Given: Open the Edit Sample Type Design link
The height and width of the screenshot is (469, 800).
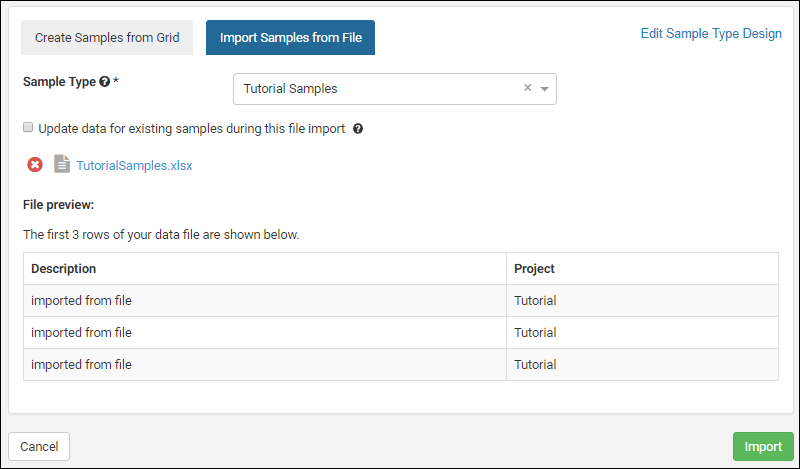Looking at the screenshot, I should coord(710,33).
